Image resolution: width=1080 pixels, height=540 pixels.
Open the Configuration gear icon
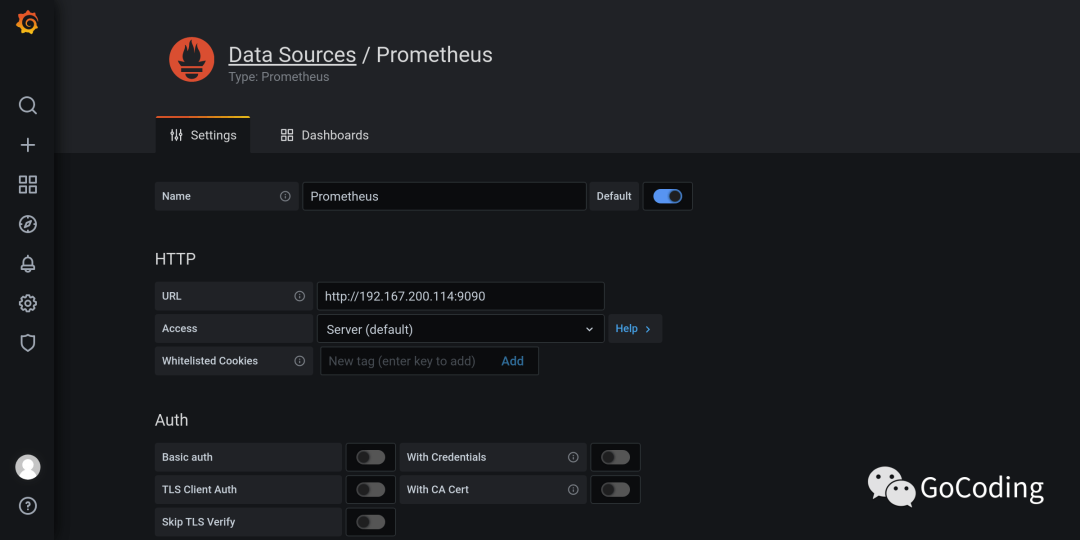[28, 303]
